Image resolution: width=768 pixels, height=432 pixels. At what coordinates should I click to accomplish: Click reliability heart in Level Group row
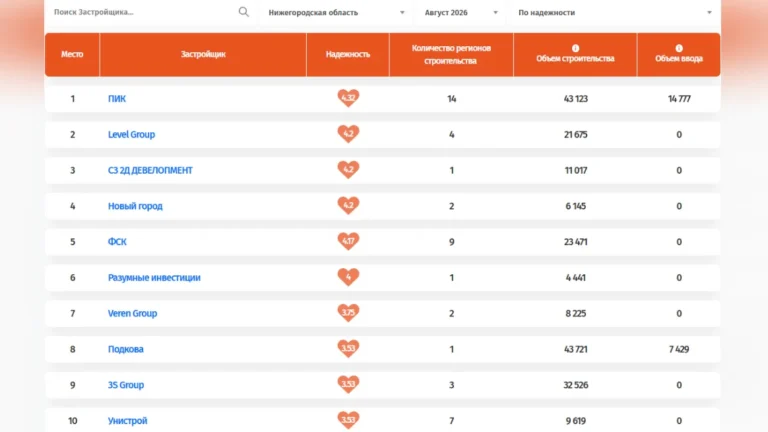(348, 134)
